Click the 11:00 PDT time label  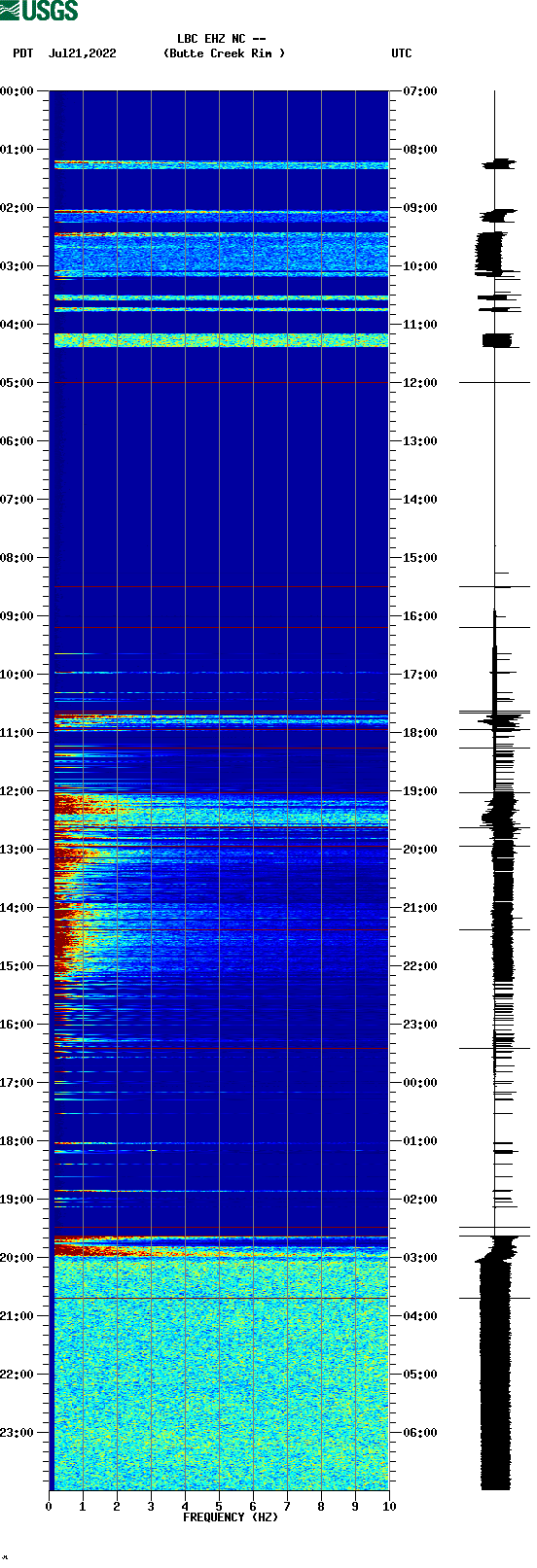pyautogui.click(x=18, y=733)
